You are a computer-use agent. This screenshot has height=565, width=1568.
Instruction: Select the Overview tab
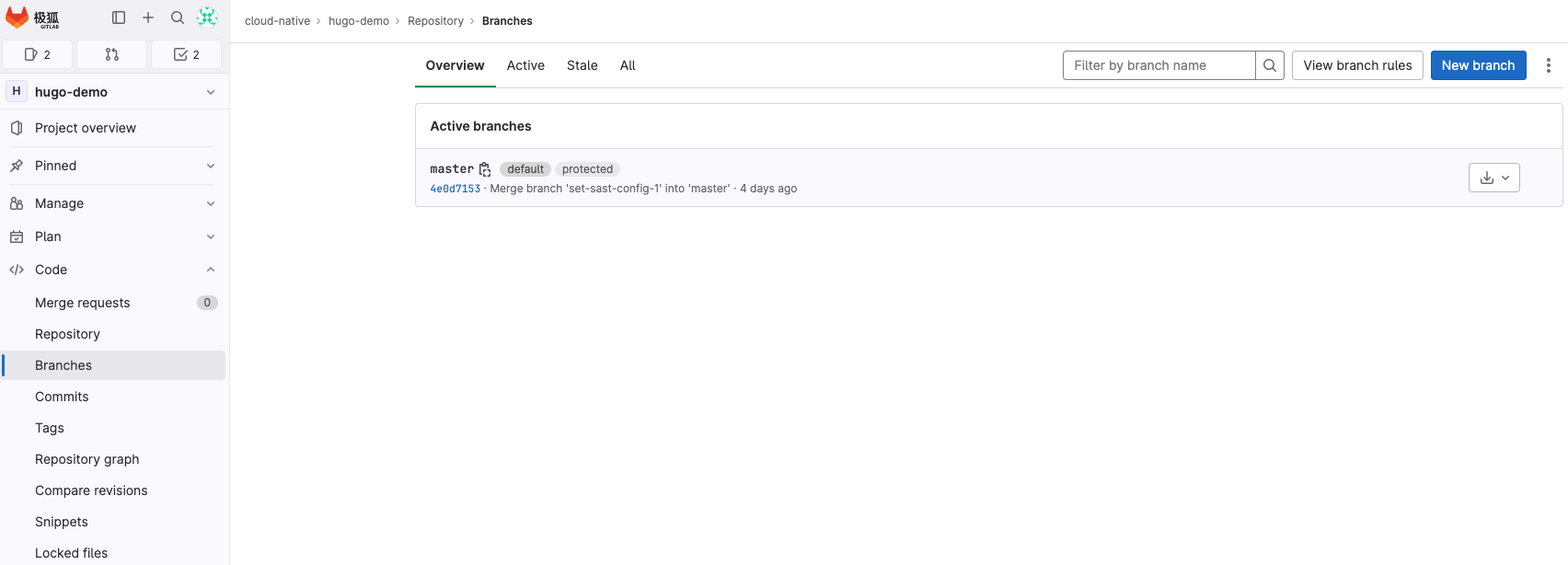[455, 65]
